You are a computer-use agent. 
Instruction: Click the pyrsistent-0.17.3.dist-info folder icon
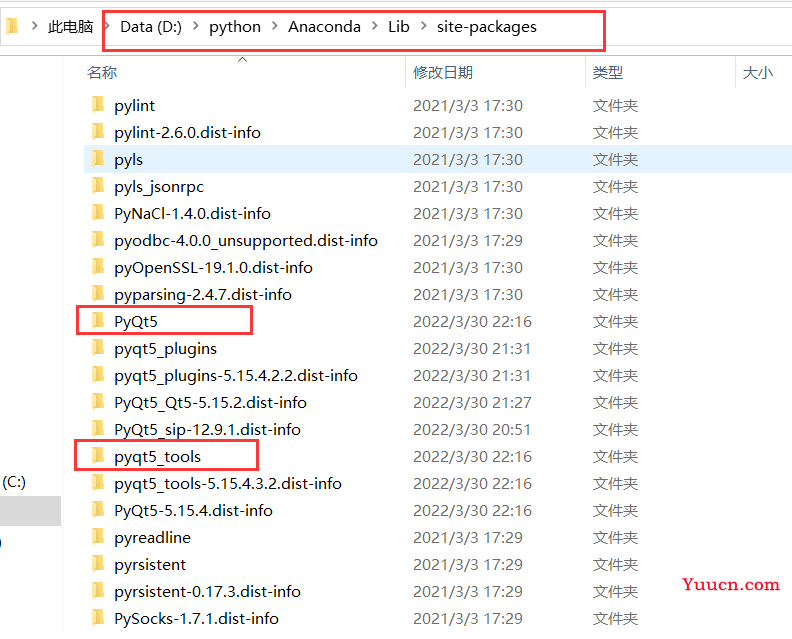pyautogui.click(x=98, y=591)
